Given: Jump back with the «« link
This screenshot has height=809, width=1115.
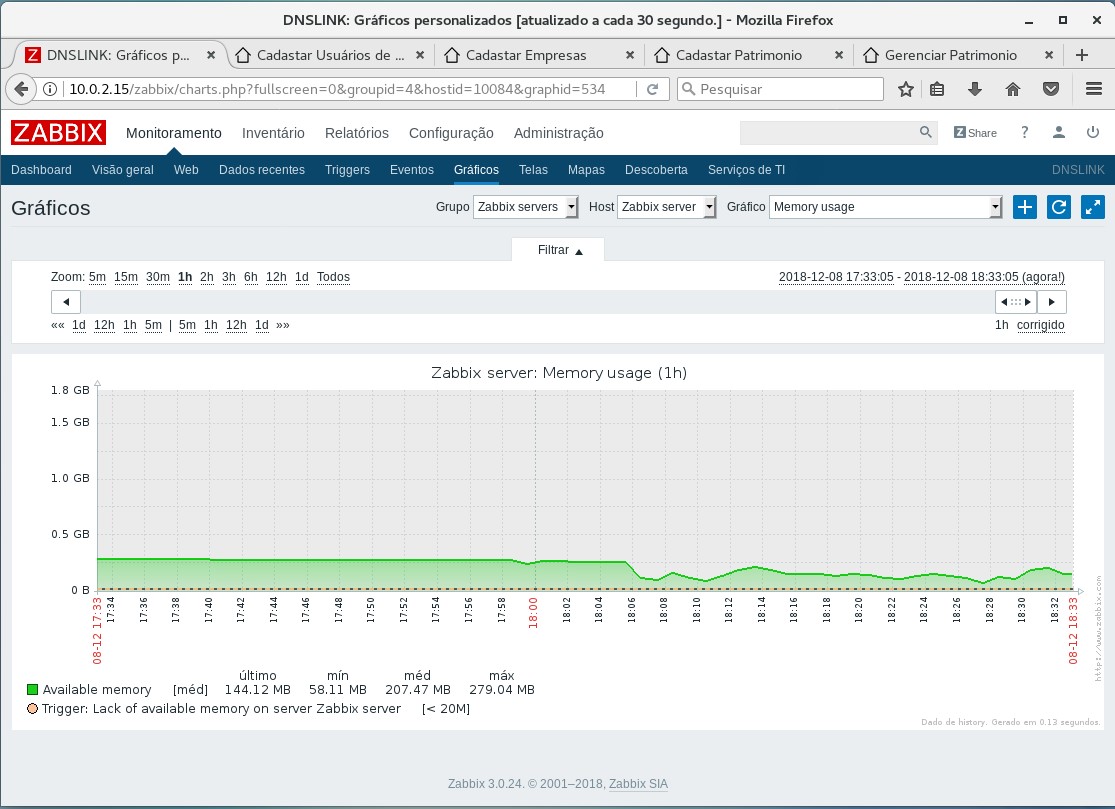Looking at the screenshot, I should 58,325.
